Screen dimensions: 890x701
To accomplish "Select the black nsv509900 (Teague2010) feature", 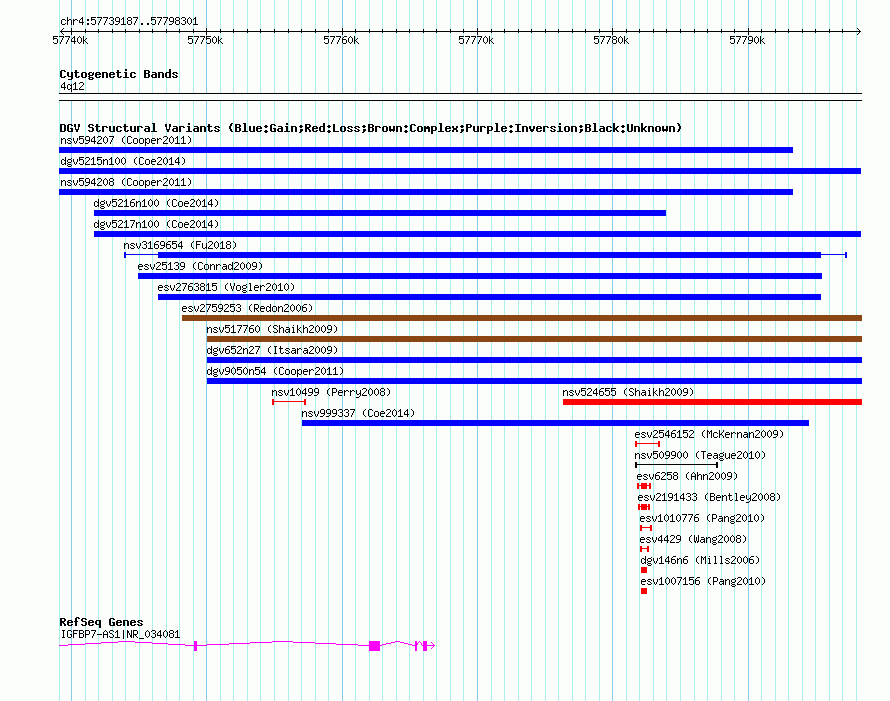I will pyautogui.click(x=677, y=465).
